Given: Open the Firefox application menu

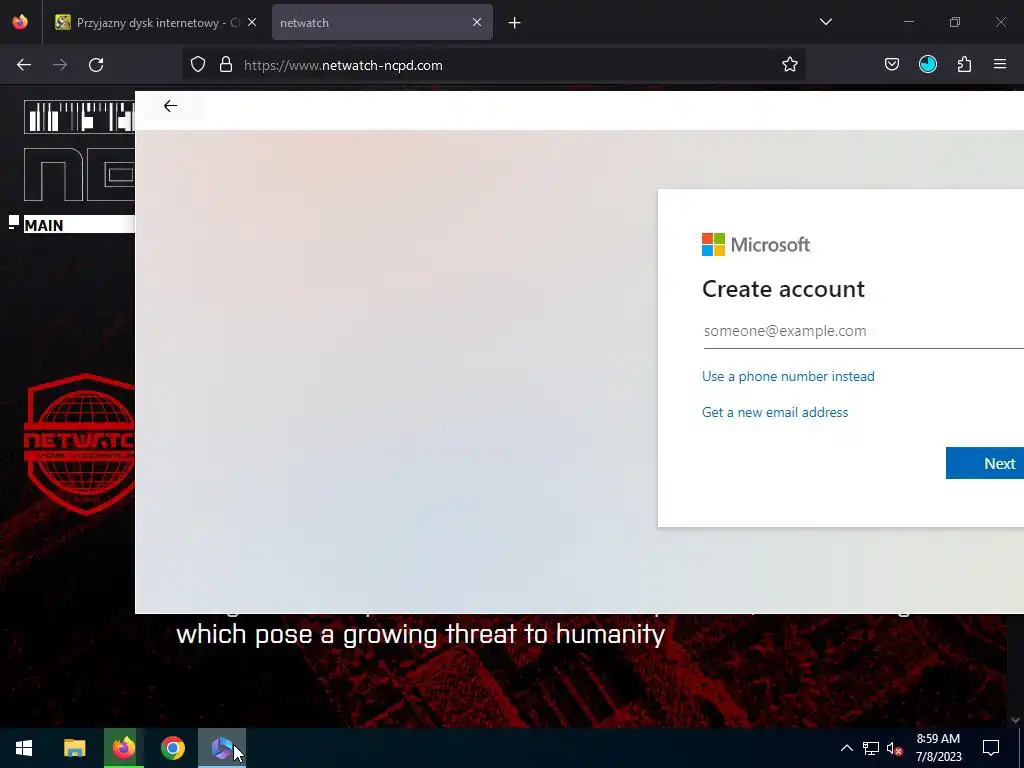Looking at the screenshot, I should pyautogui.click(x=1000, y=65).
